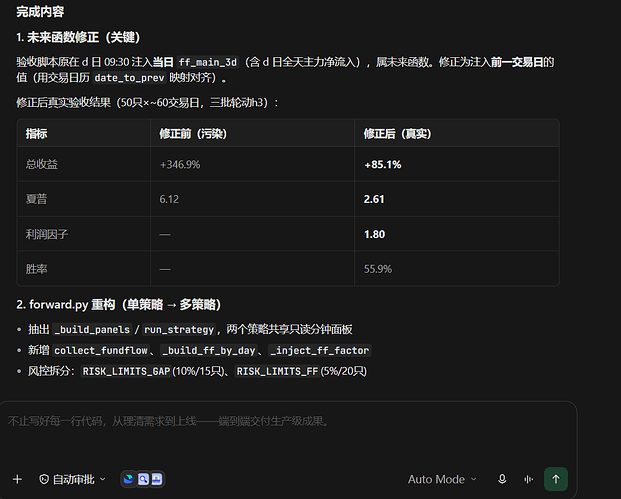The height and width of the screenshot is (499, 621).
Task: Click the _build_ff_by_day code snippet
Action: (x=209, y=350)
